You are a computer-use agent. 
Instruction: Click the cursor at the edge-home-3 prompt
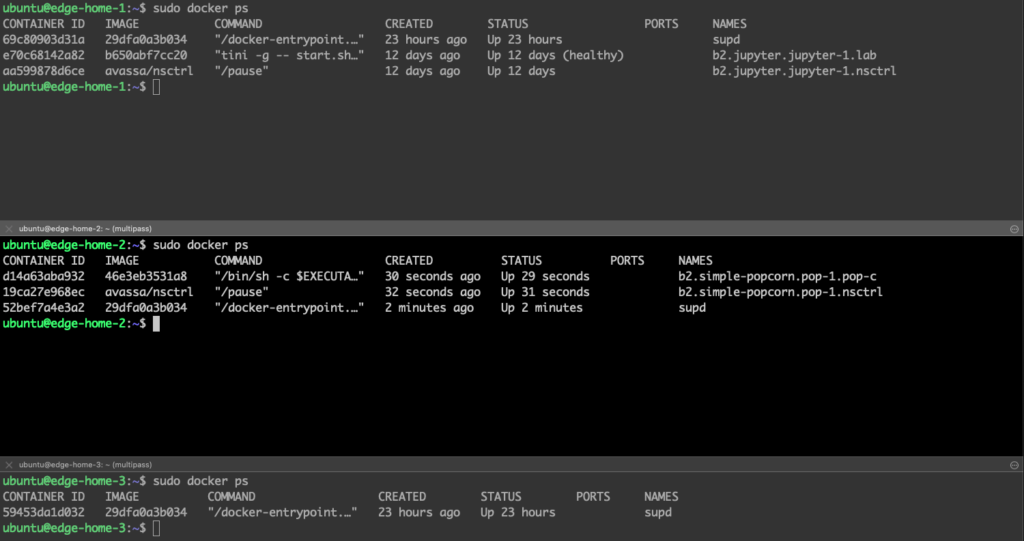tap(156, 528)
